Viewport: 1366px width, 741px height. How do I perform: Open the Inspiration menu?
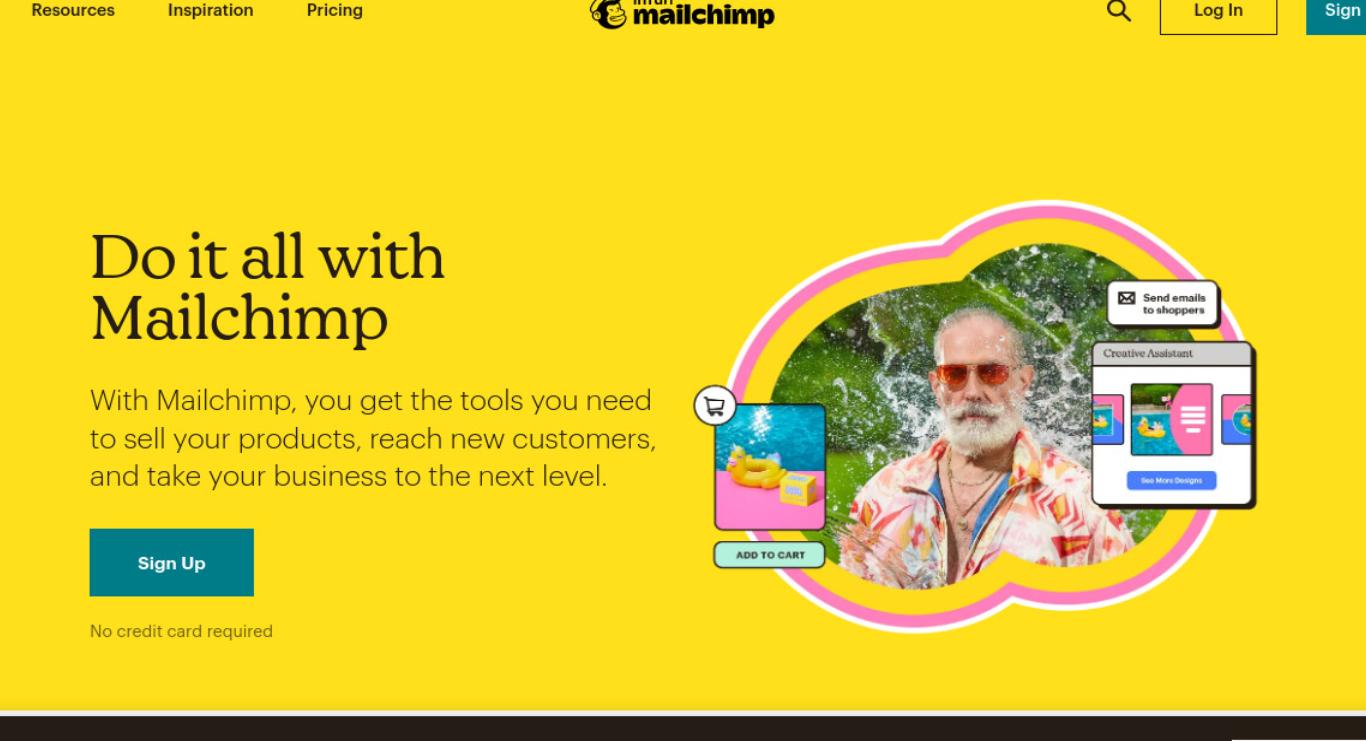click(x=210, y=10)
